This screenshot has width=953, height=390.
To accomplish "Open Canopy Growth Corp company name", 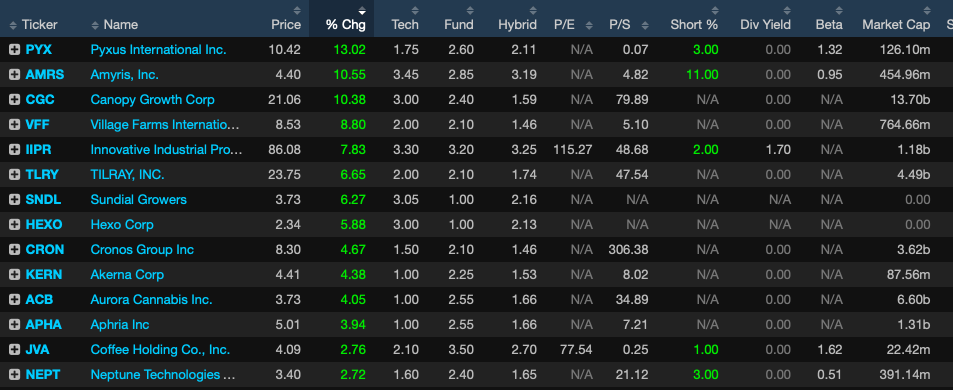I will pos(153,100).
